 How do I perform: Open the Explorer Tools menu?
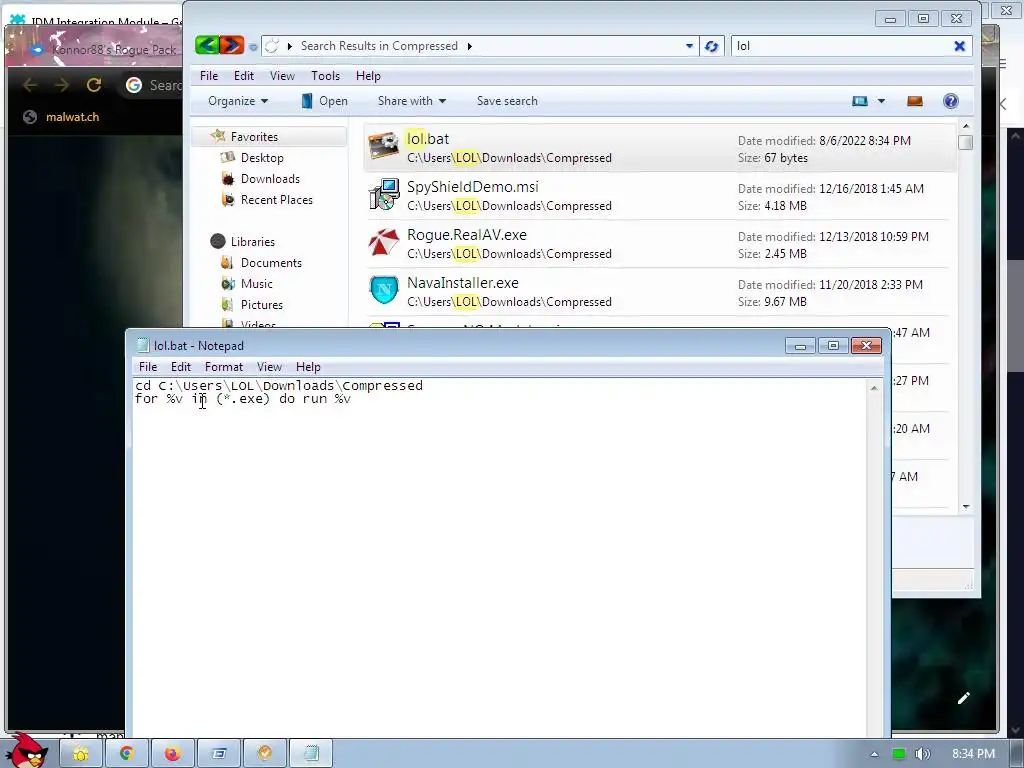325,76
